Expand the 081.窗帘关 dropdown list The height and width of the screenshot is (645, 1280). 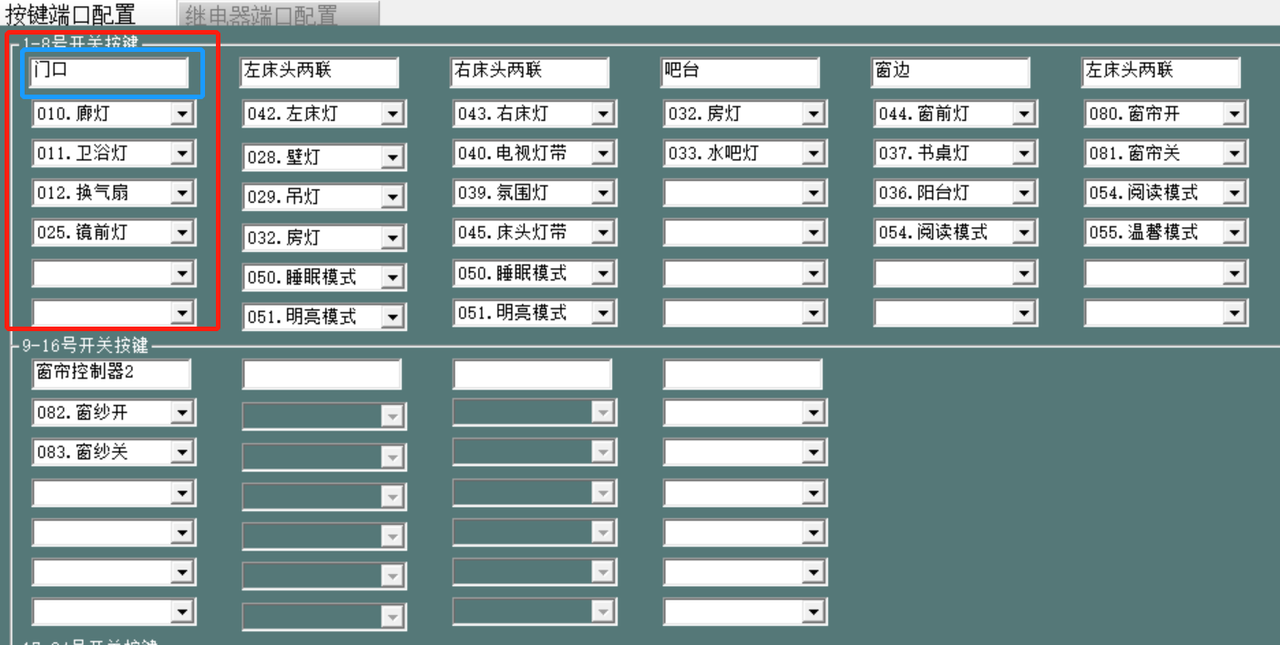pos(1234,154)
